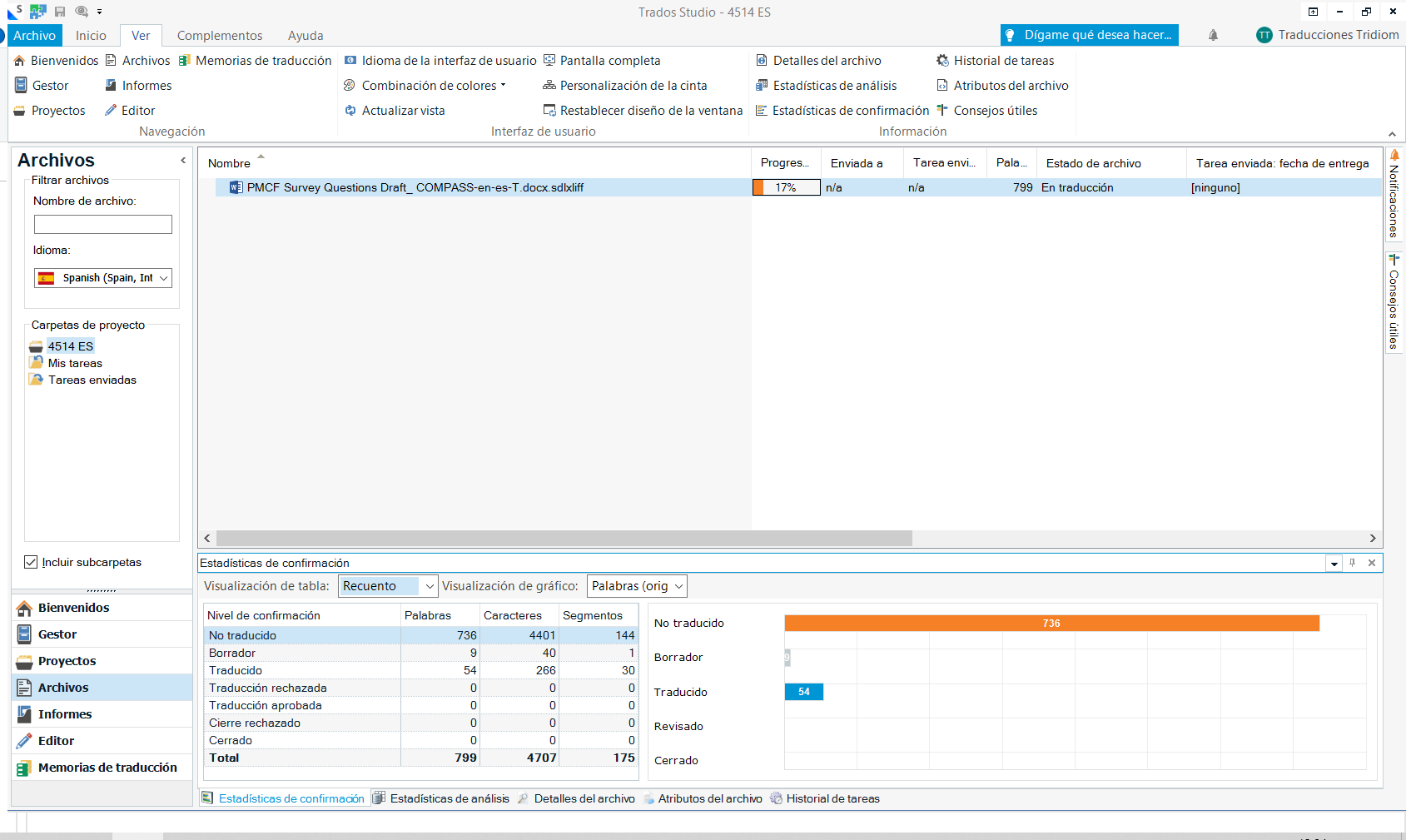Image resolution: width=1406 pixels, height=840 pixels.
Task: Open Memorias de traducción from the sidebar
Action: click(107, 767)
